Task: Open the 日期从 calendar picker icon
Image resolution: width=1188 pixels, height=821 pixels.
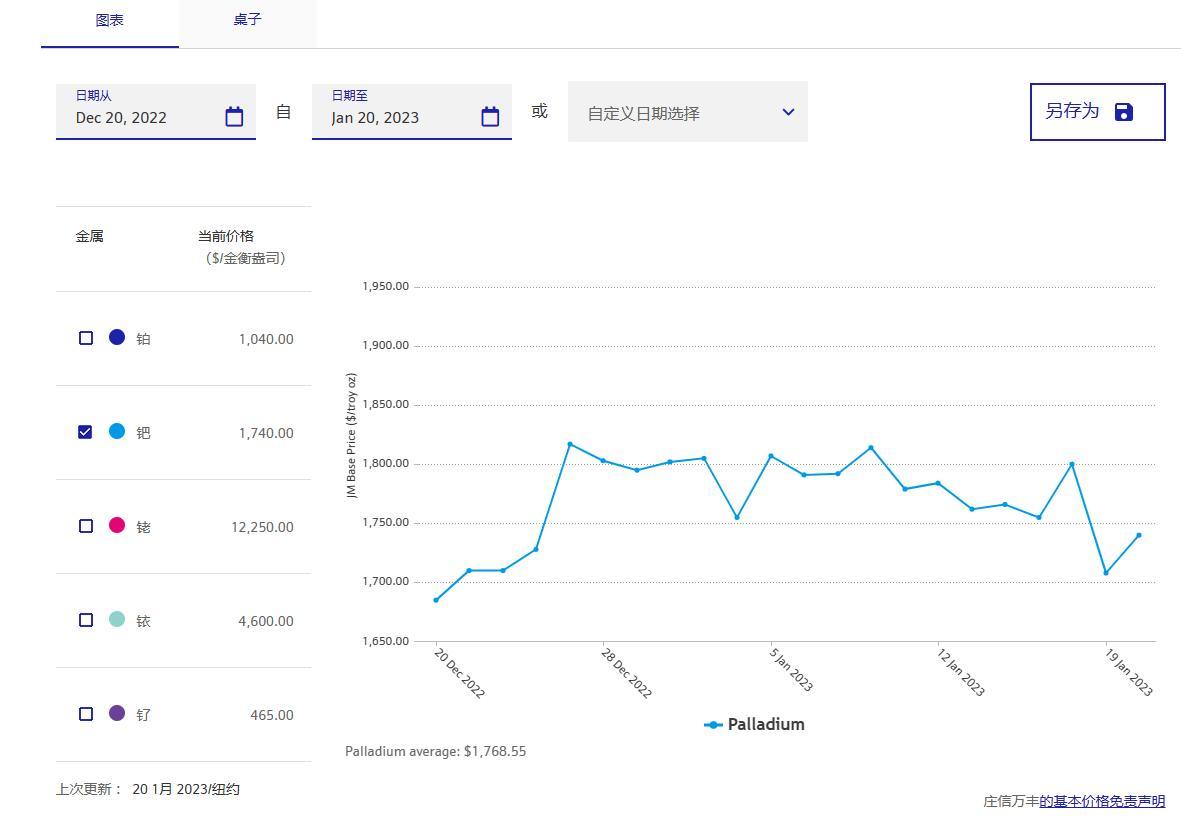Action: pyautogui.click(x=234, y=117)
